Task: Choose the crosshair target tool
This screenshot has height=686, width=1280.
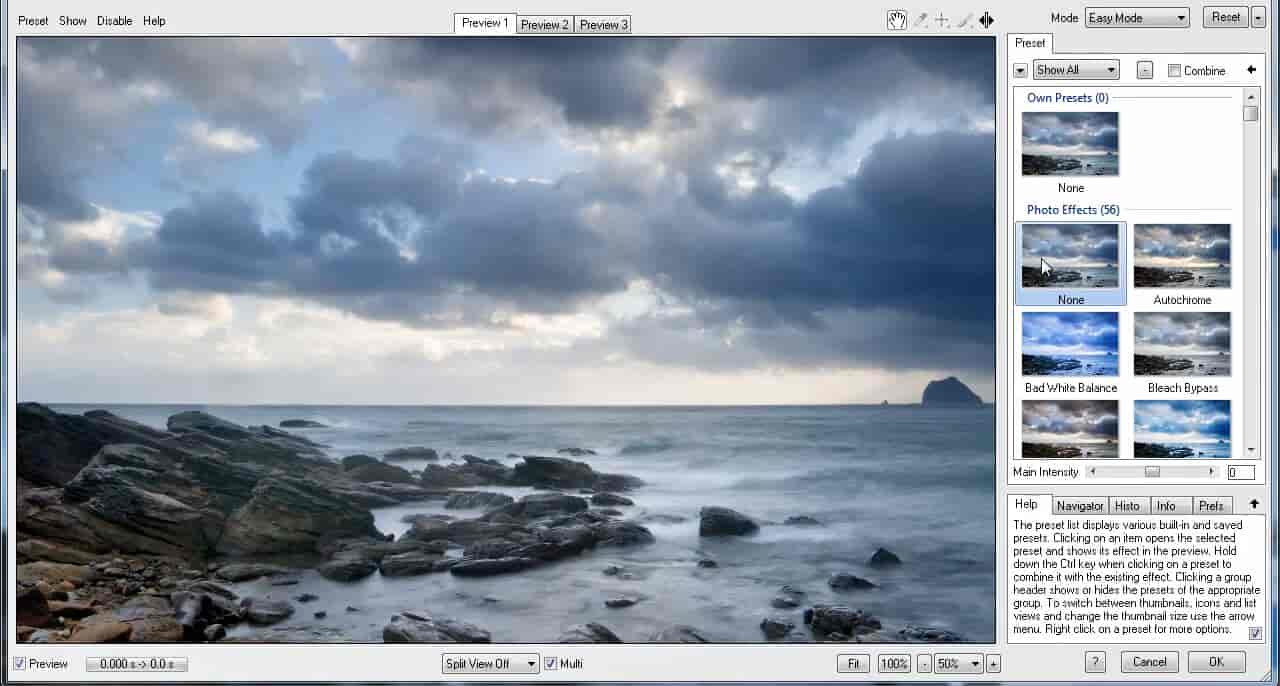Action: pyautogui.click(x=942, y=20)
